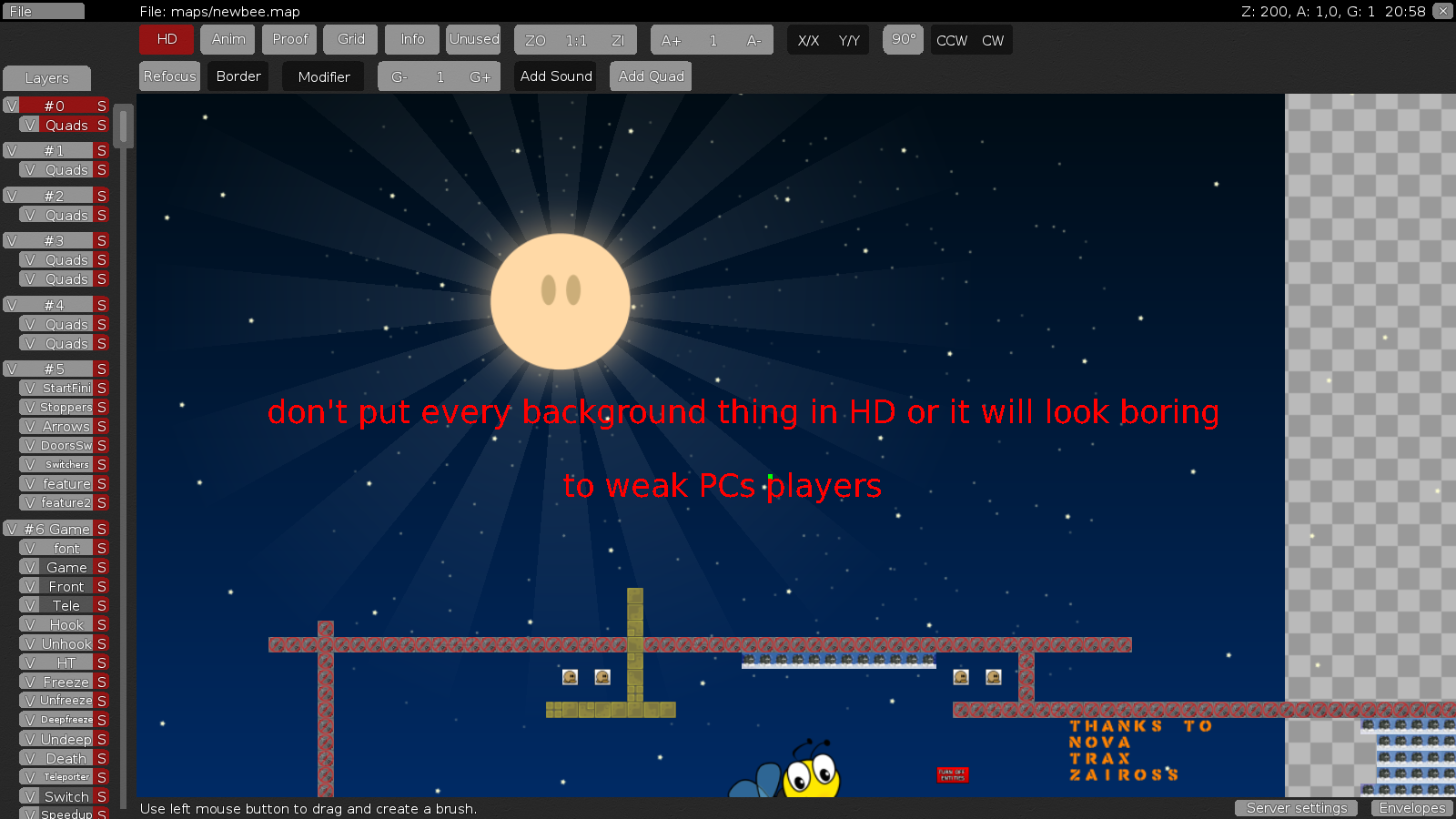
Task: Flip the brush along the Y axis
Action: (x=849, y=40)
